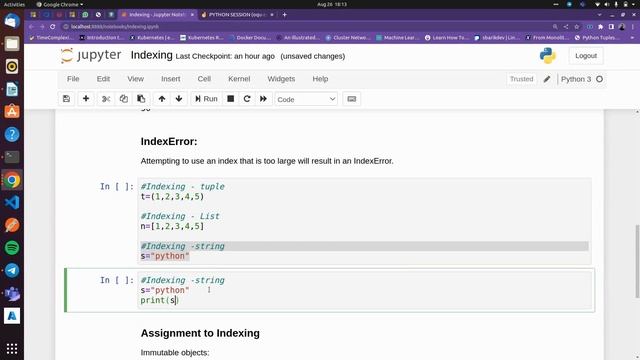This screenshot has width=640, height=360.
Task: Open the command palette keyboard icon
Action: (x=351, y=99)
